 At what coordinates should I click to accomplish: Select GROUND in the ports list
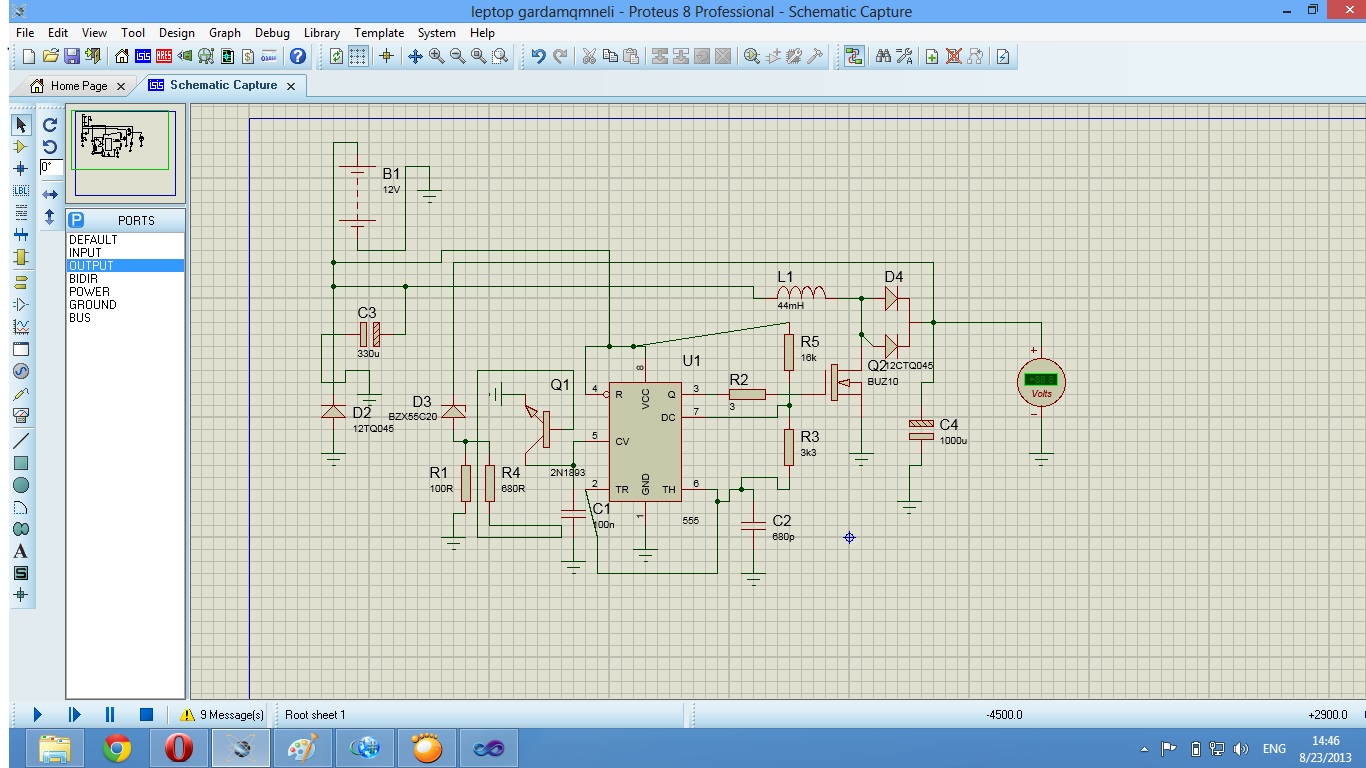point(93,305)
